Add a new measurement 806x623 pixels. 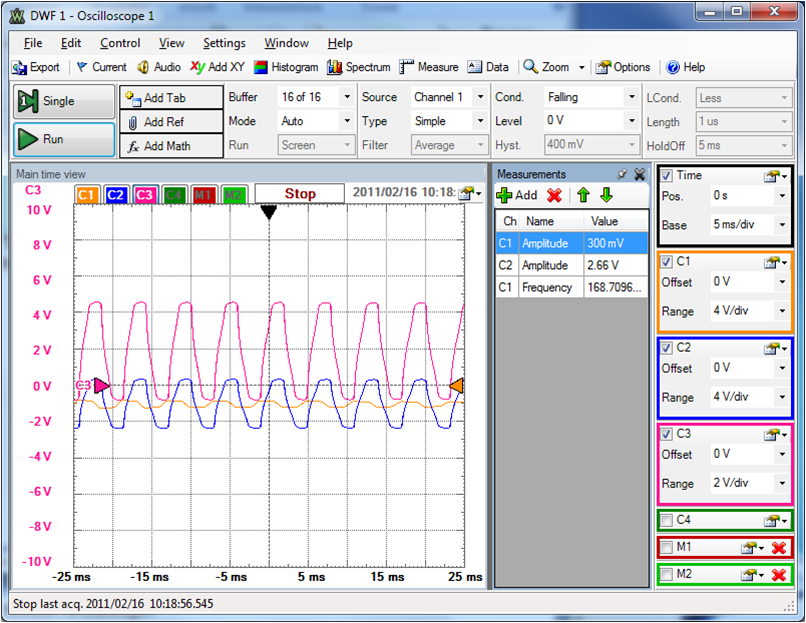coord(517,195)
